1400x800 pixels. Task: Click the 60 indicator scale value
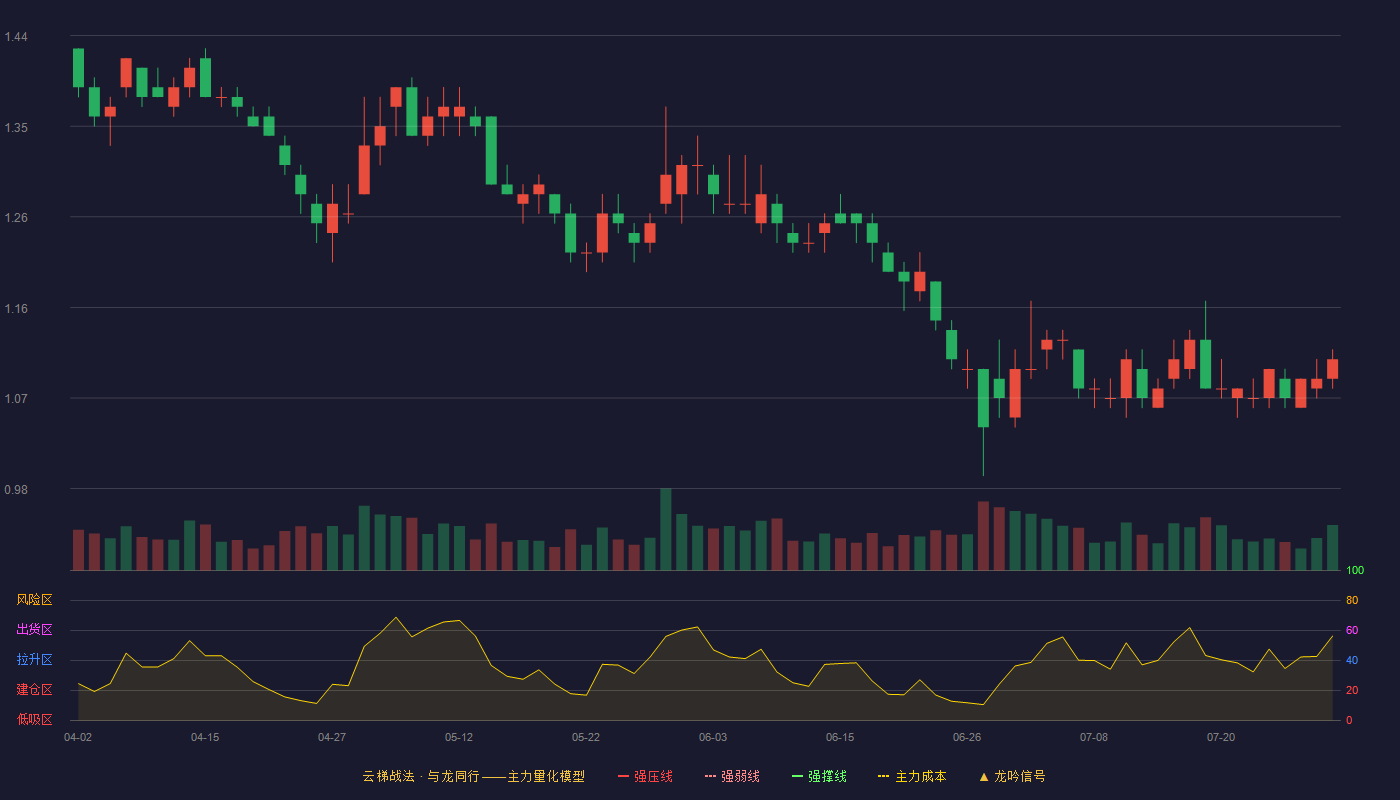click(1352, 631)
